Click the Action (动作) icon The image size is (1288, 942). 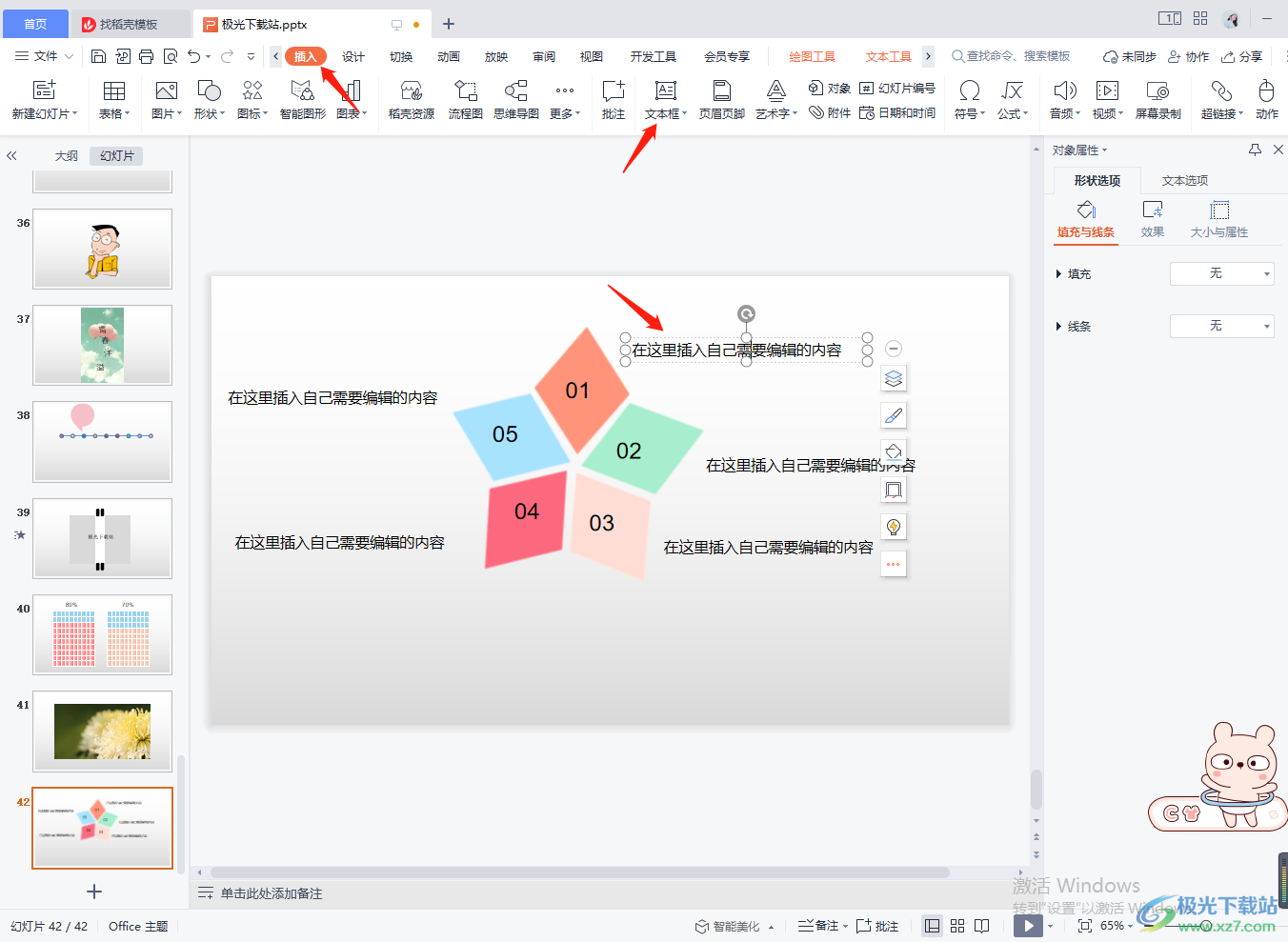point(1266,90)
